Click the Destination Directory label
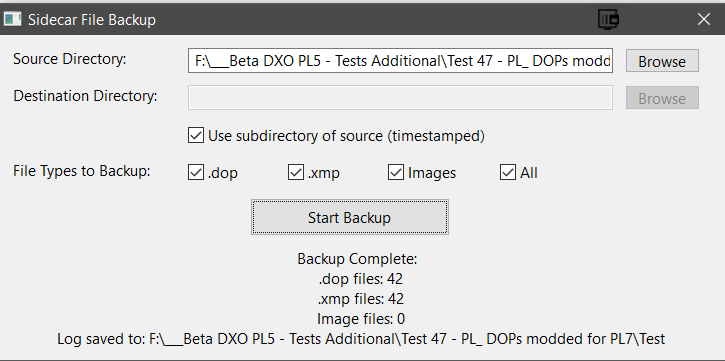This screenshot has height=361, width=725. tap(86, 96)
